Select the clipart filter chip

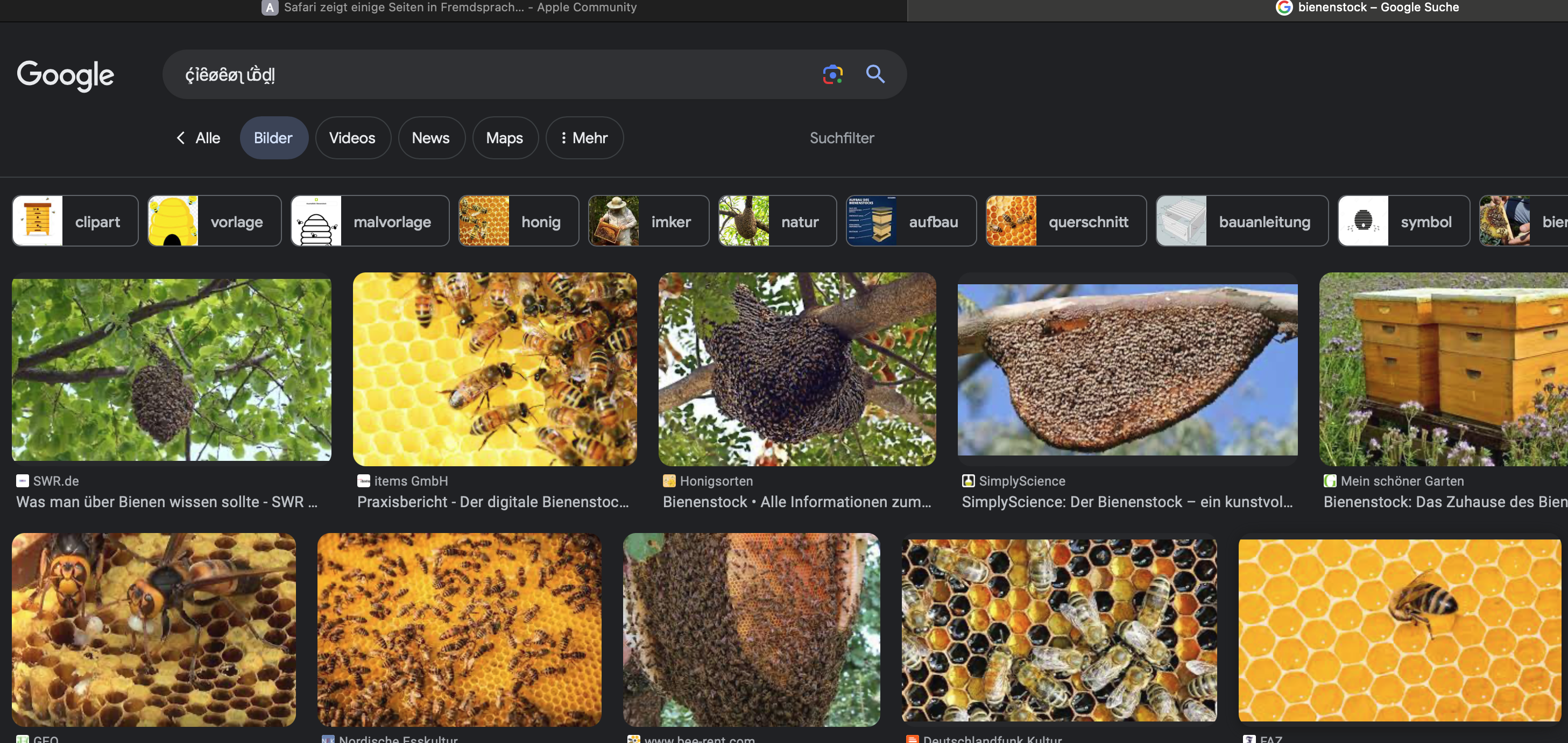(75, 221)
